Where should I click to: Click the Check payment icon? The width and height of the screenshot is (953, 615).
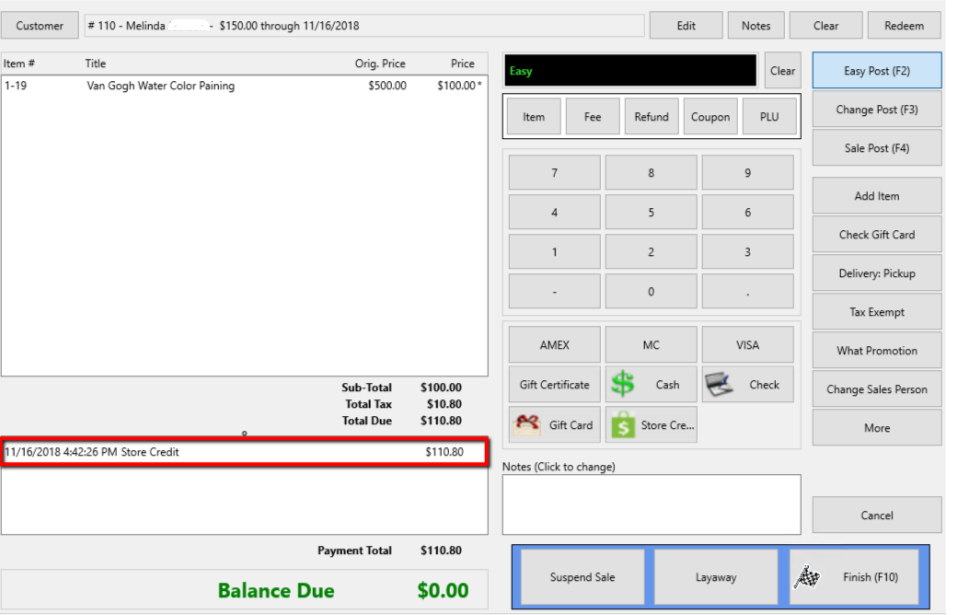719,384
